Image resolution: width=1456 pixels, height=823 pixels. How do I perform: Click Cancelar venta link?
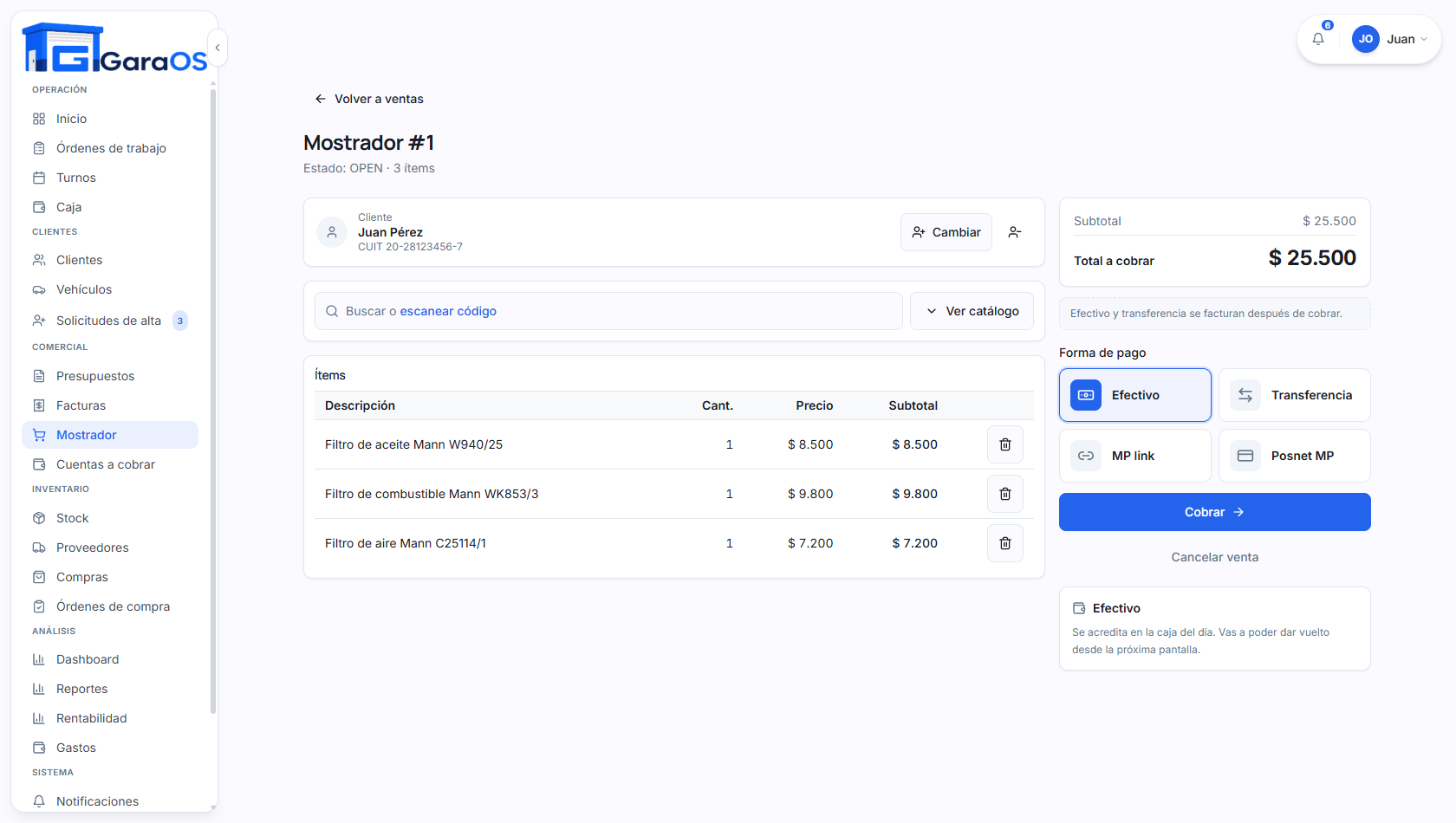(1215, 557)
